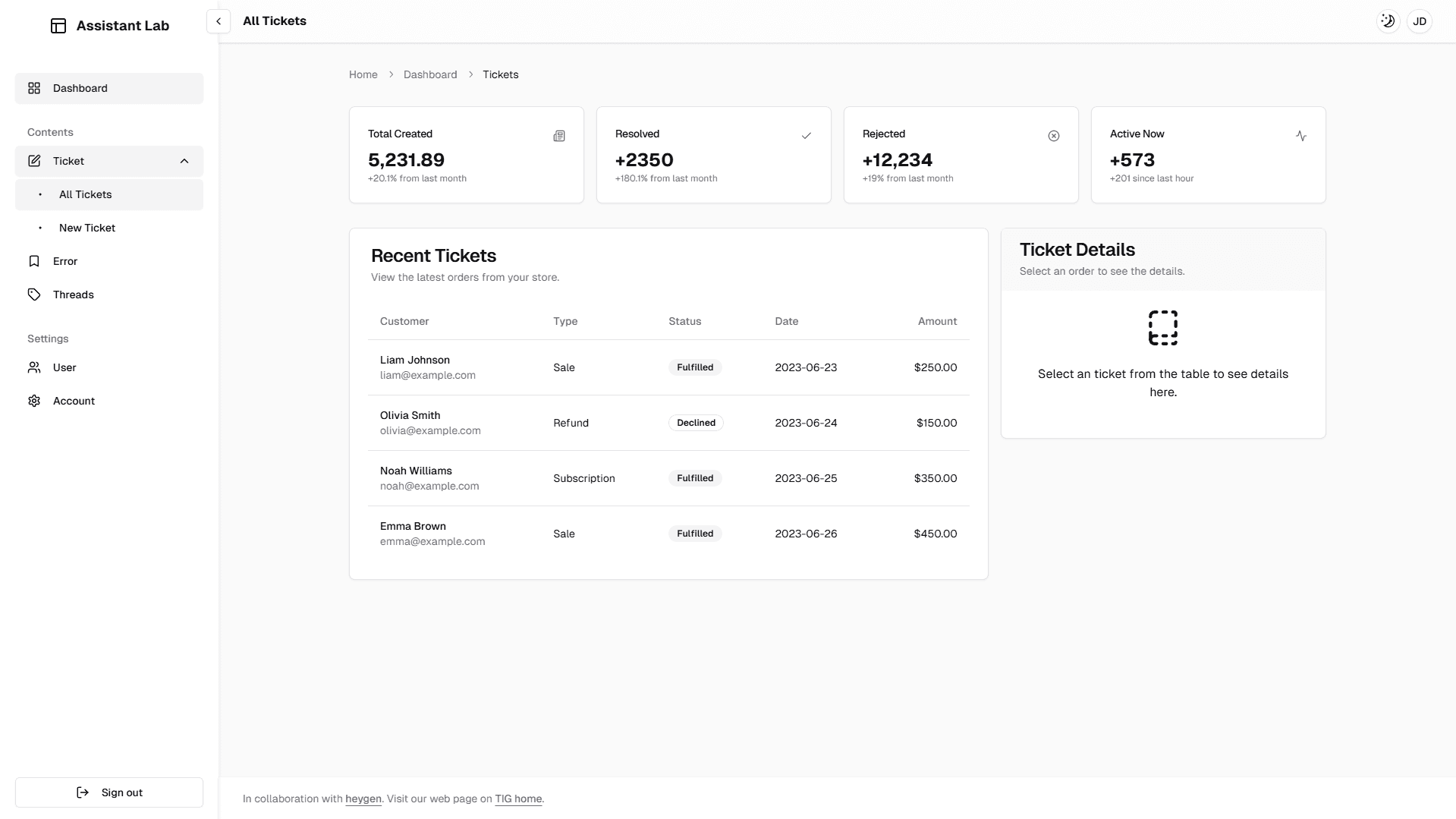
Task: Select New Ticket in the sidebar
Action: click(87, 228)
